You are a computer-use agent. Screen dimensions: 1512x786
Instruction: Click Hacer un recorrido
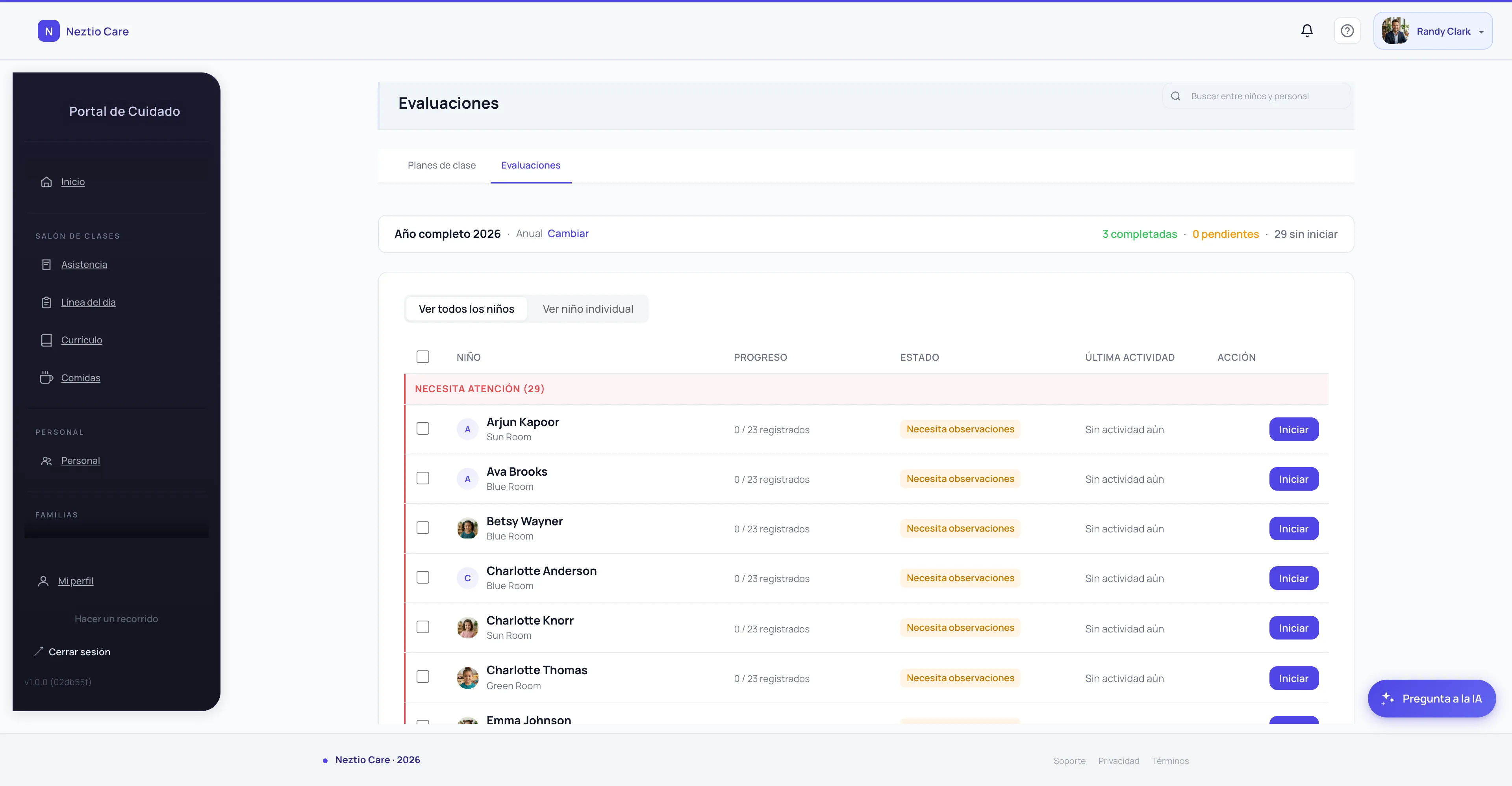pyautogui.click(x=116, y=619)
